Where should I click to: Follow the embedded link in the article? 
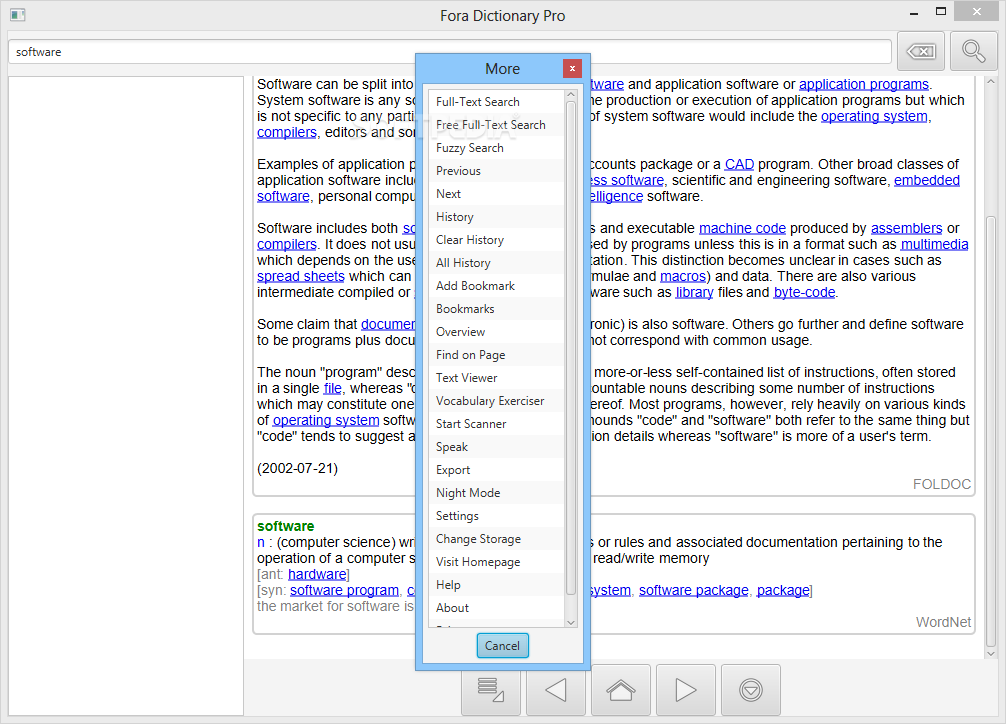tap(926, 180)
